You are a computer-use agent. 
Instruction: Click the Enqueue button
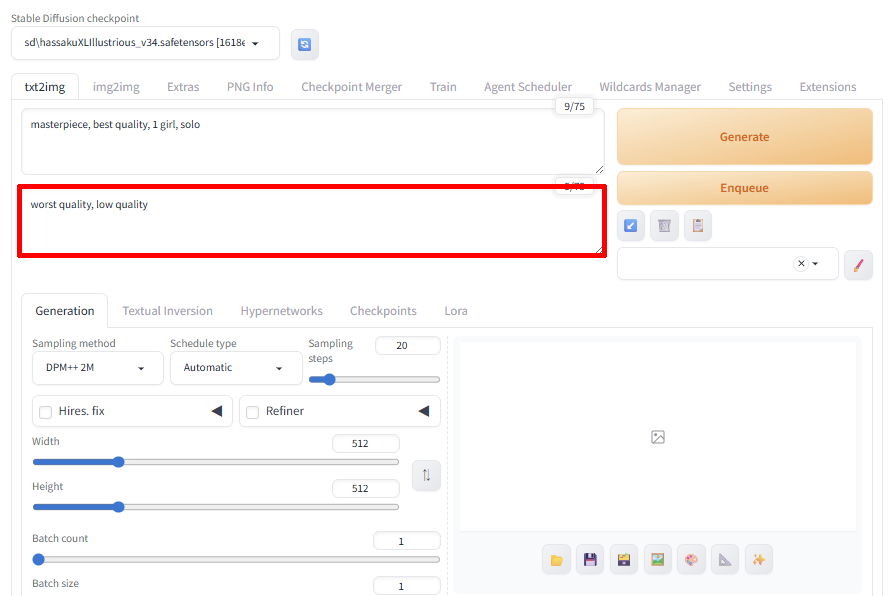tap(744, 188)
